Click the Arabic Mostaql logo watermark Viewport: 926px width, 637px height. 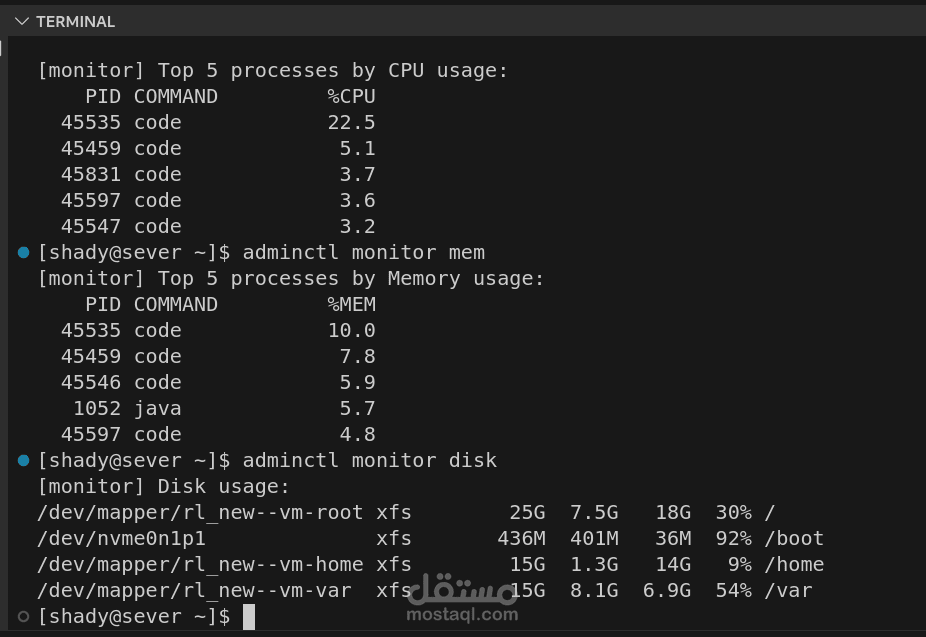coord(462,589)
